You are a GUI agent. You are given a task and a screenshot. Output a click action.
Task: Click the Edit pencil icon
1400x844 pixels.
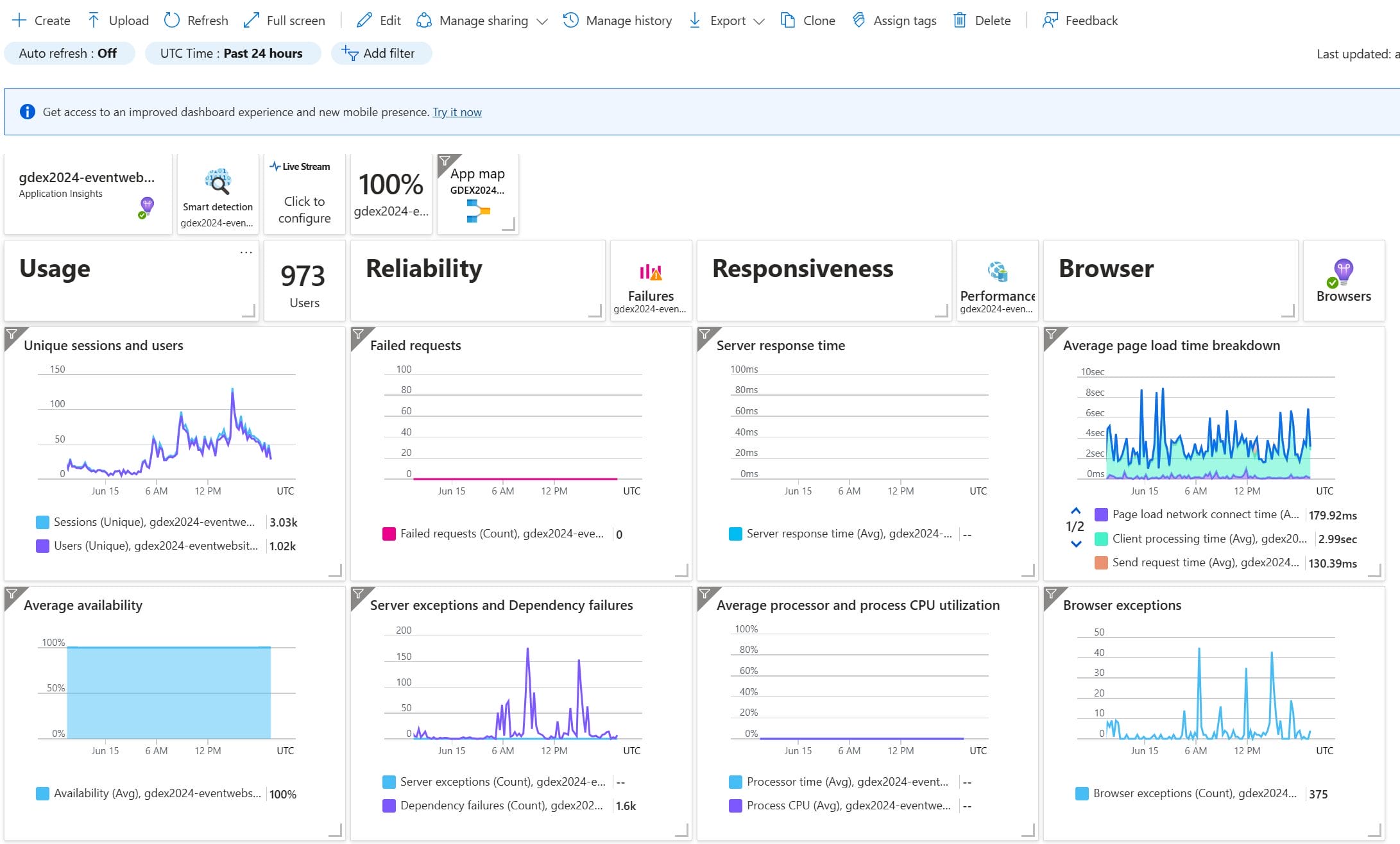click(364, 21)
